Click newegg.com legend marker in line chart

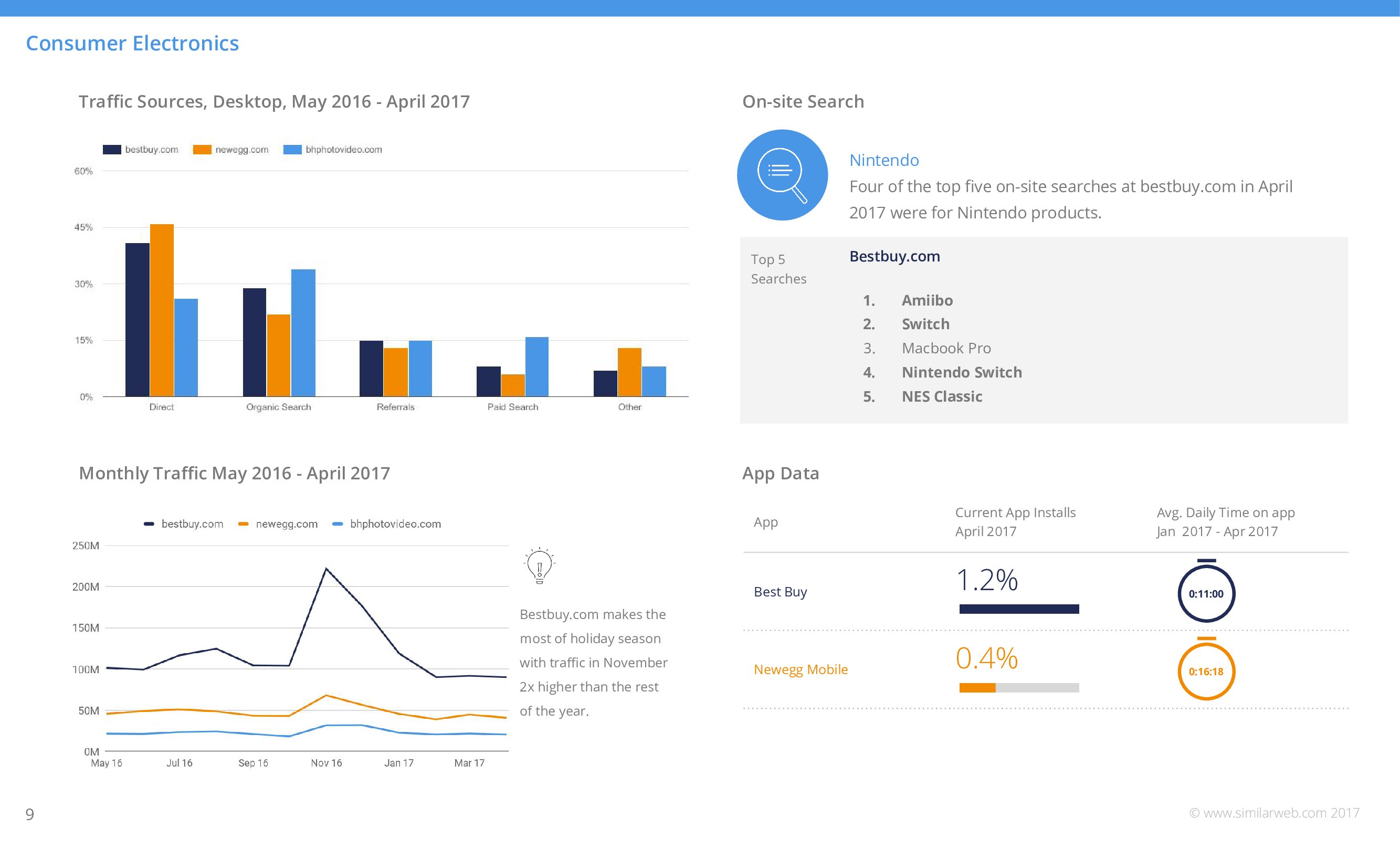tap(243, 524)
